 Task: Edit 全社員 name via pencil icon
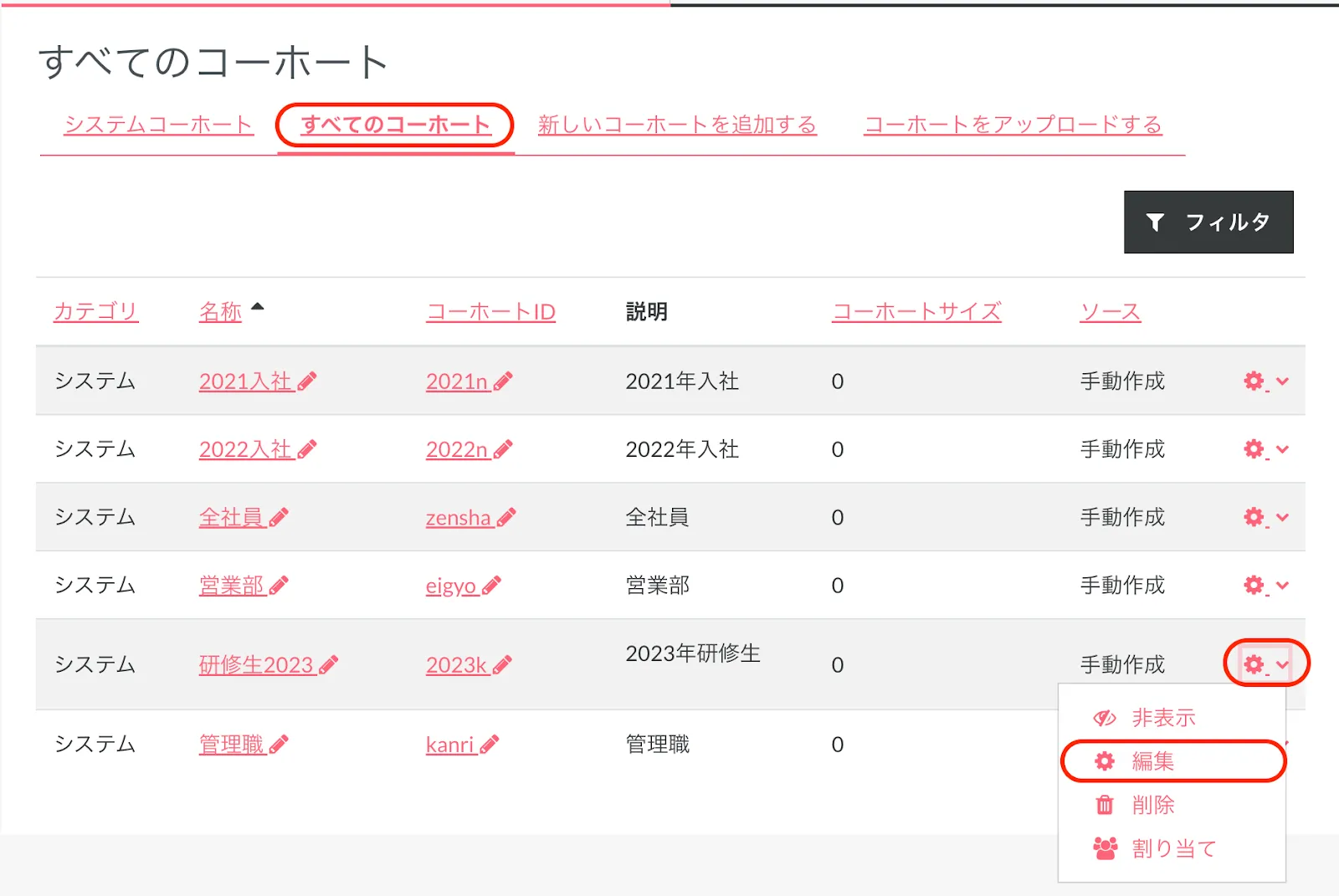(280, 518)
